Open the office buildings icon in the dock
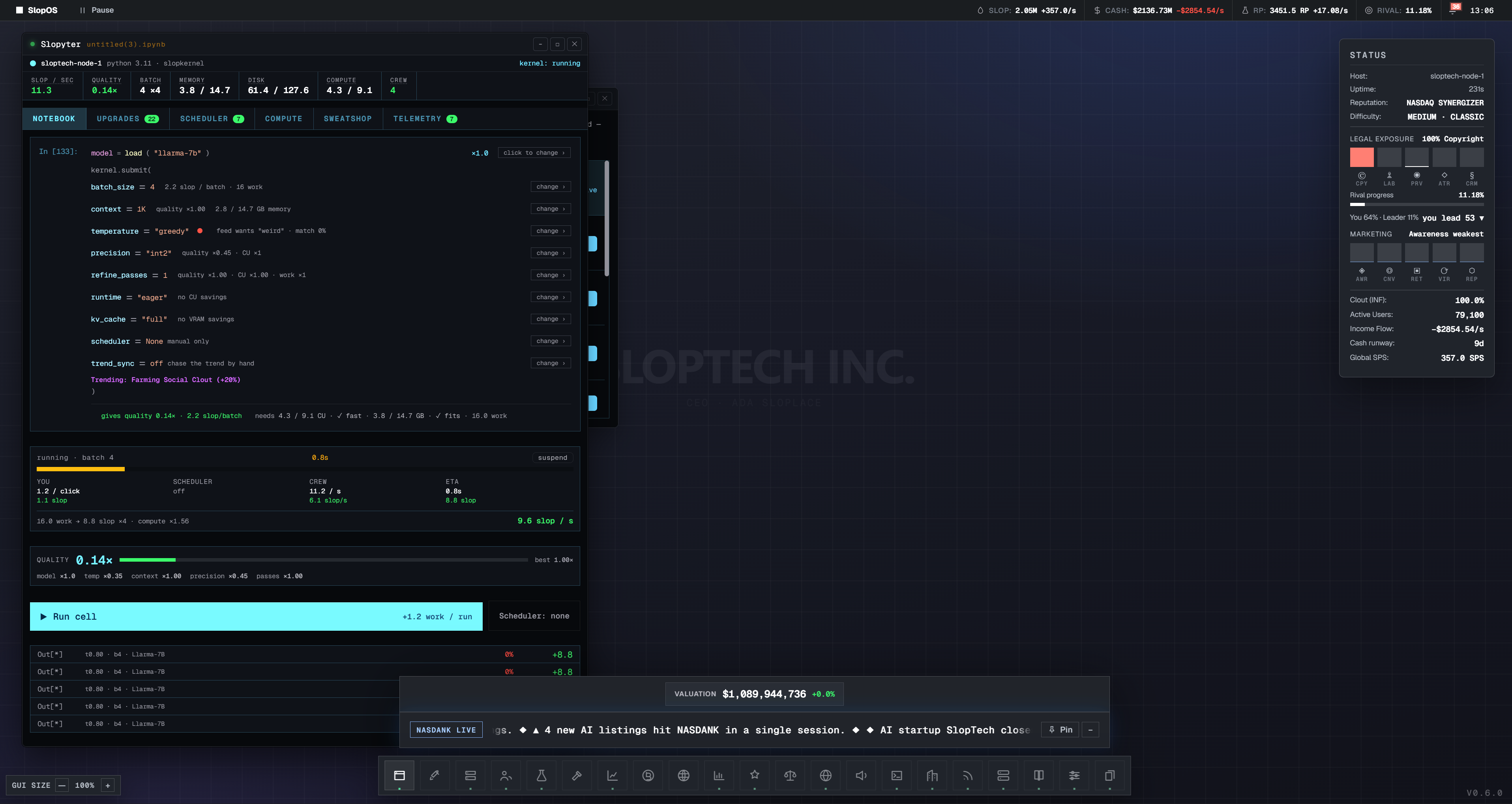The height and width of the screenshot is (804, 1512). pos(932,775)
